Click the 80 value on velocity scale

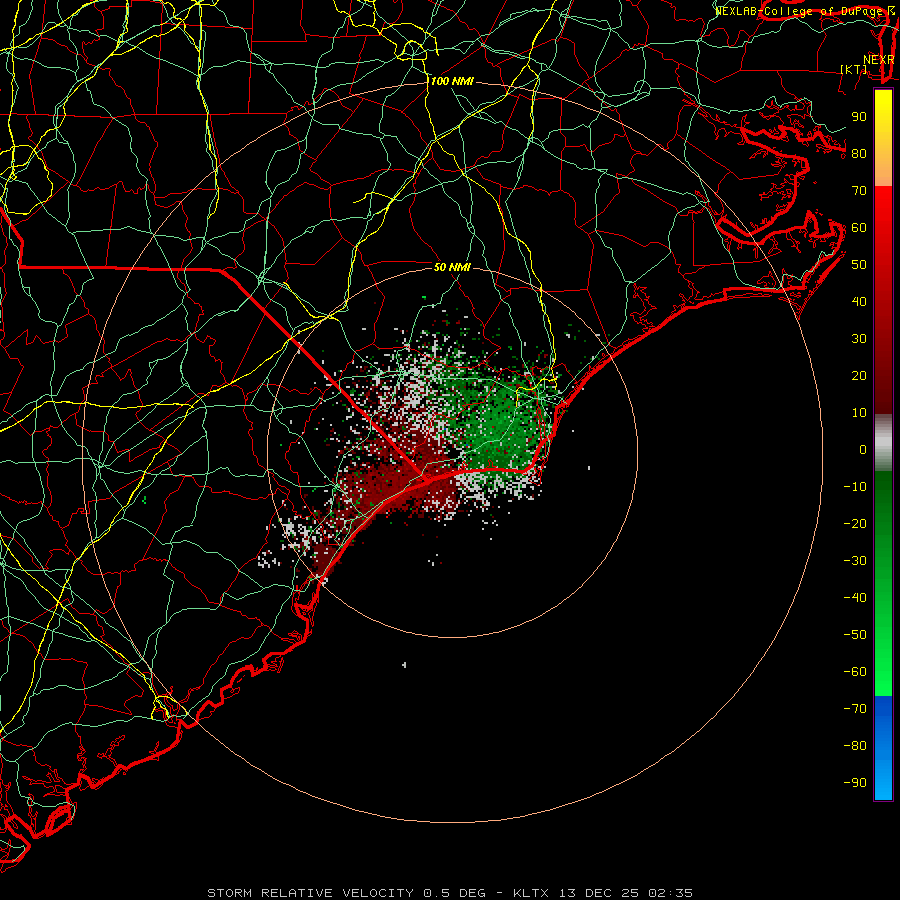click(859, 153)
